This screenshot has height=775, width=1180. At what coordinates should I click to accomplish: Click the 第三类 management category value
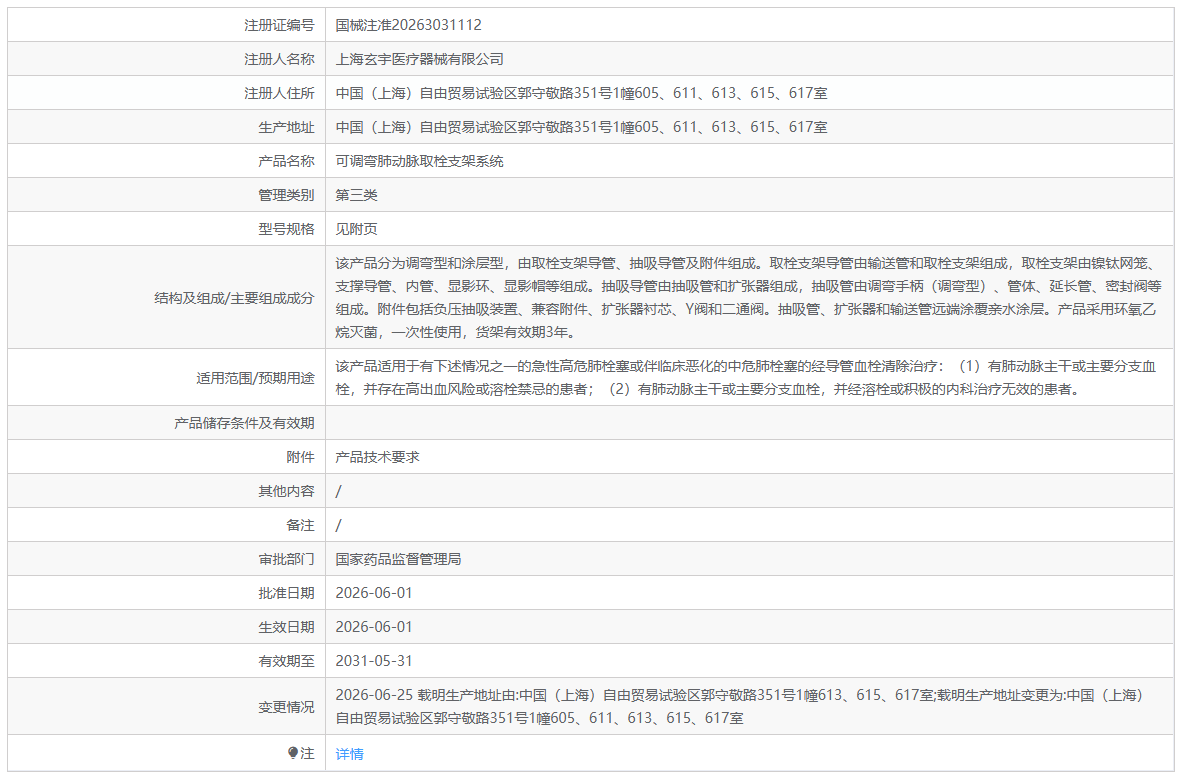pos(356,195)
